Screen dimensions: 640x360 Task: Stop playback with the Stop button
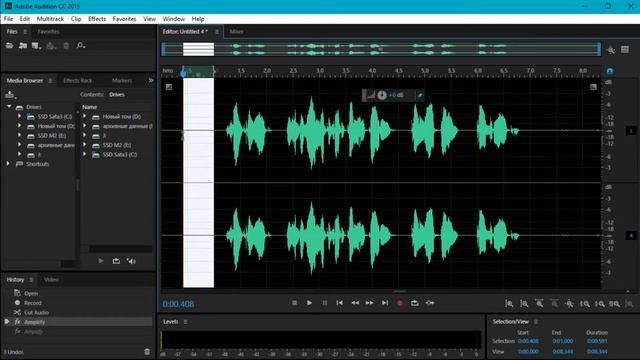point(294,303)
